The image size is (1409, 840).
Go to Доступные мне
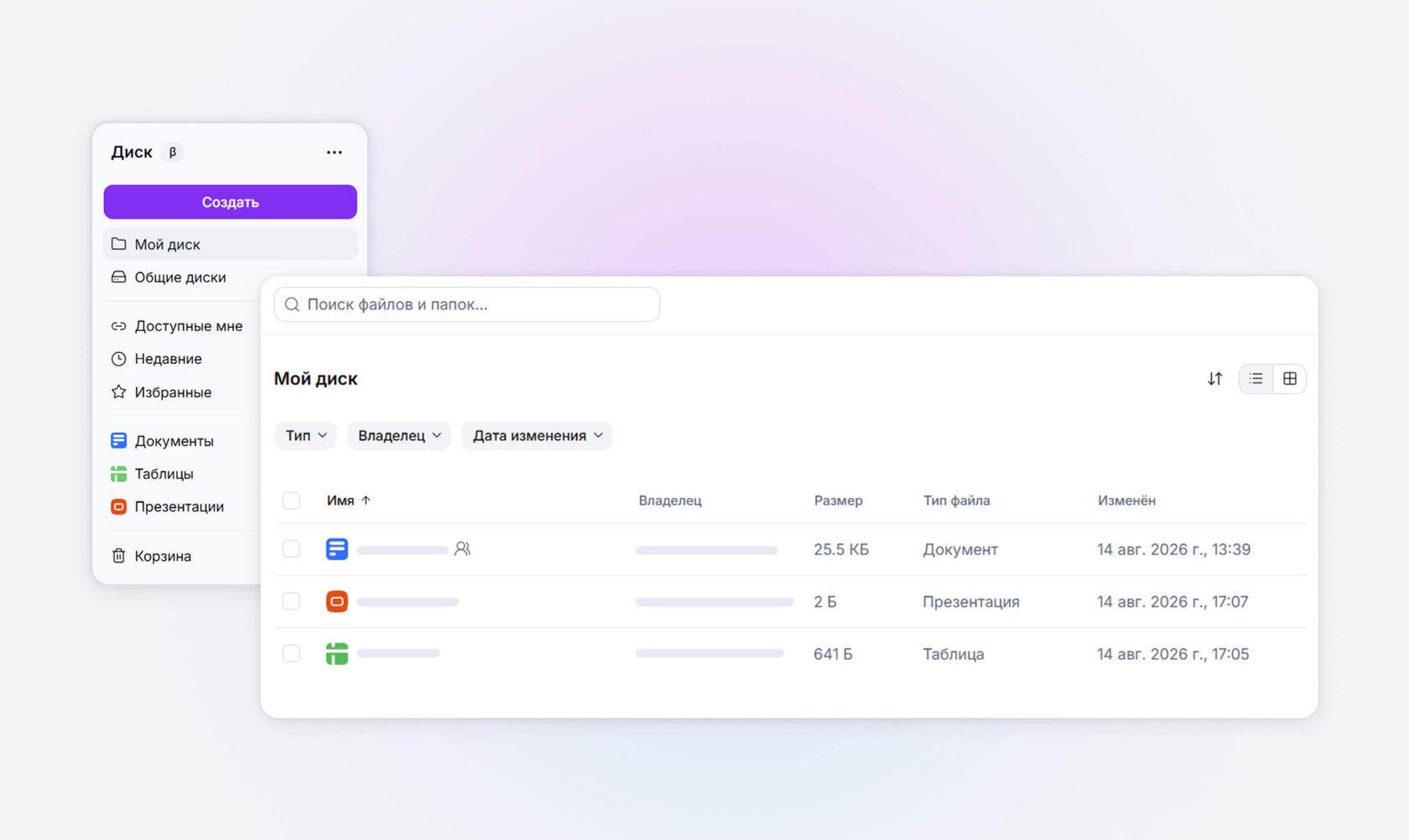[188, 326]
